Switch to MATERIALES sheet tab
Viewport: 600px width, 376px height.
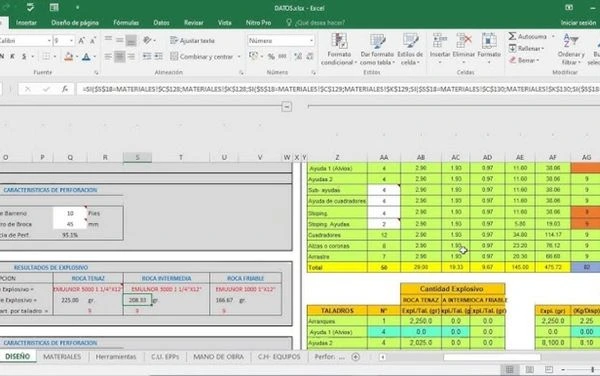click(x=62, y=356)
